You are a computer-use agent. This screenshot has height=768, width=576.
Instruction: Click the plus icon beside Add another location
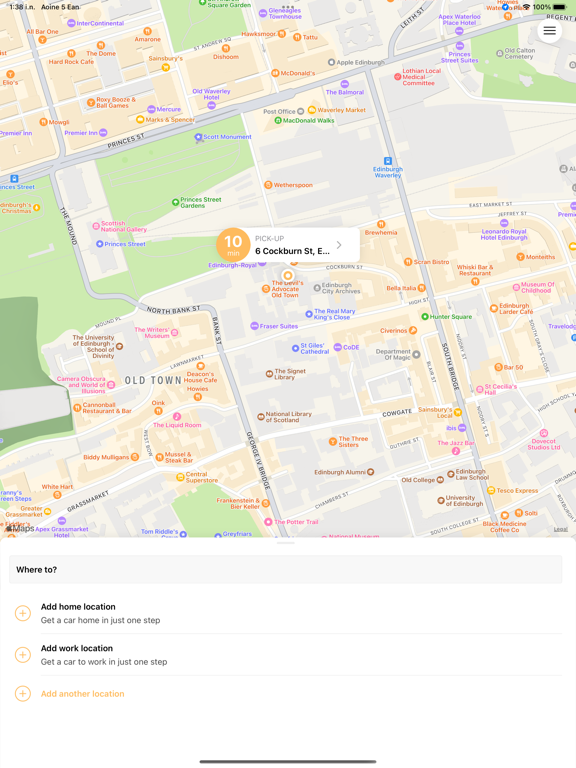pos(23,694)
